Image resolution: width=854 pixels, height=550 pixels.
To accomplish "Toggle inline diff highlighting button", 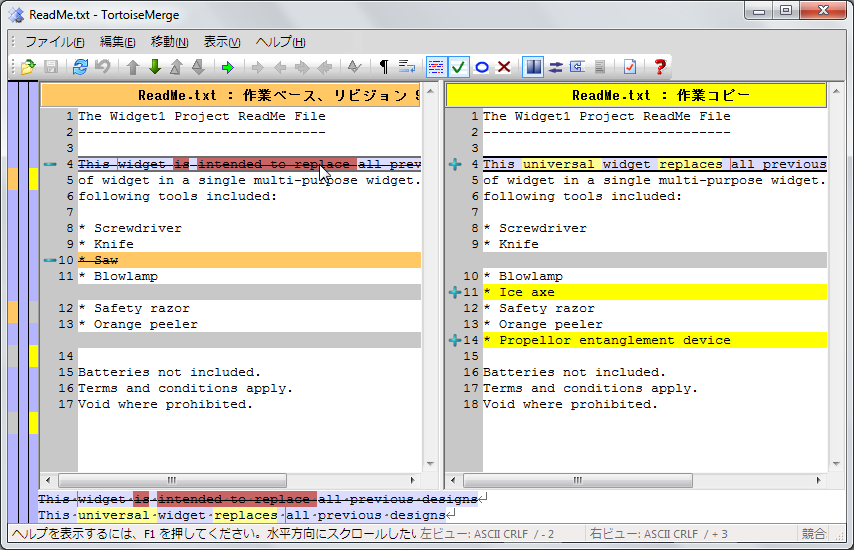I will 436,67.
